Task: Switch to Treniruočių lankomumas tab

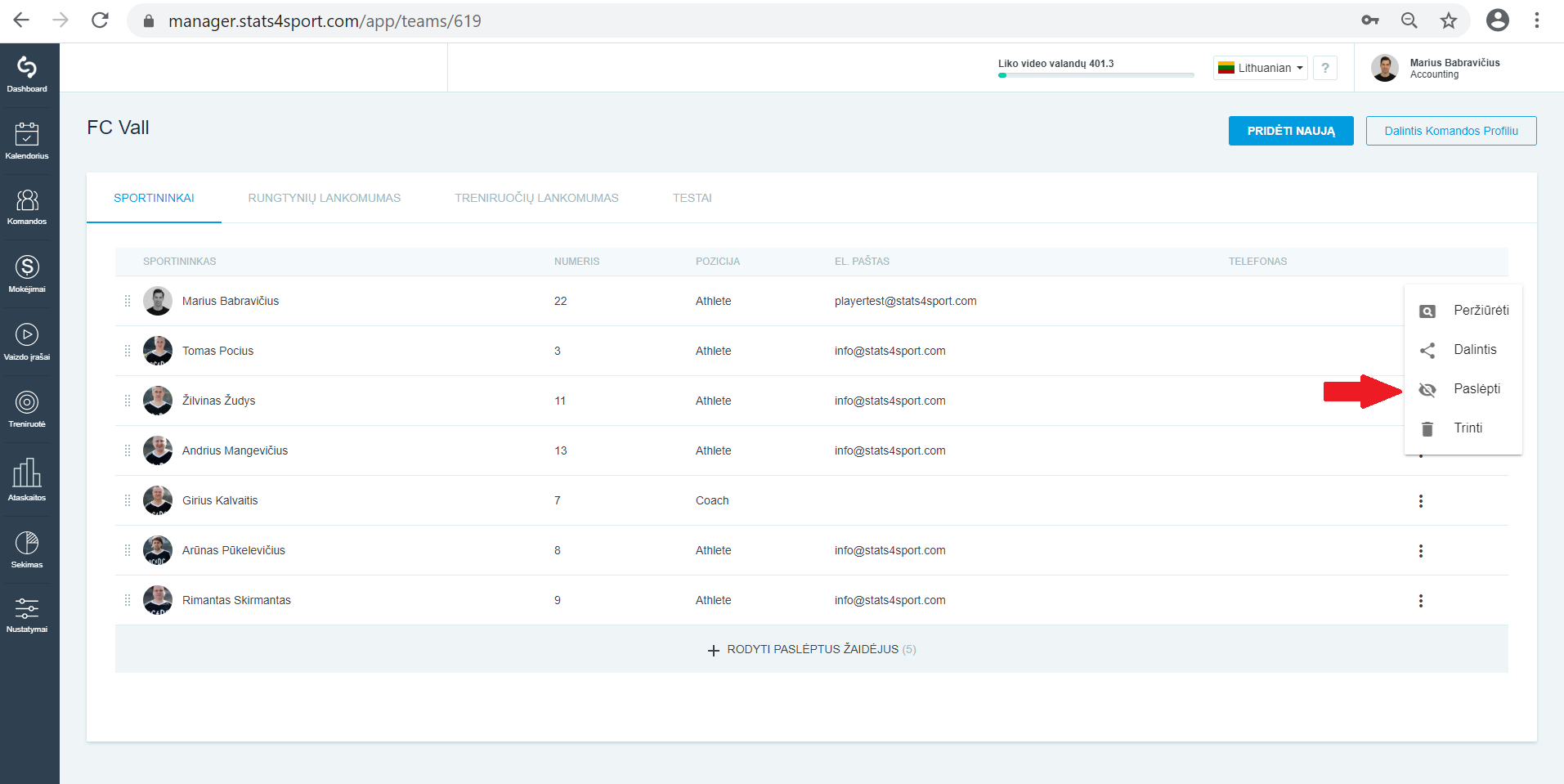Action: 537,198
